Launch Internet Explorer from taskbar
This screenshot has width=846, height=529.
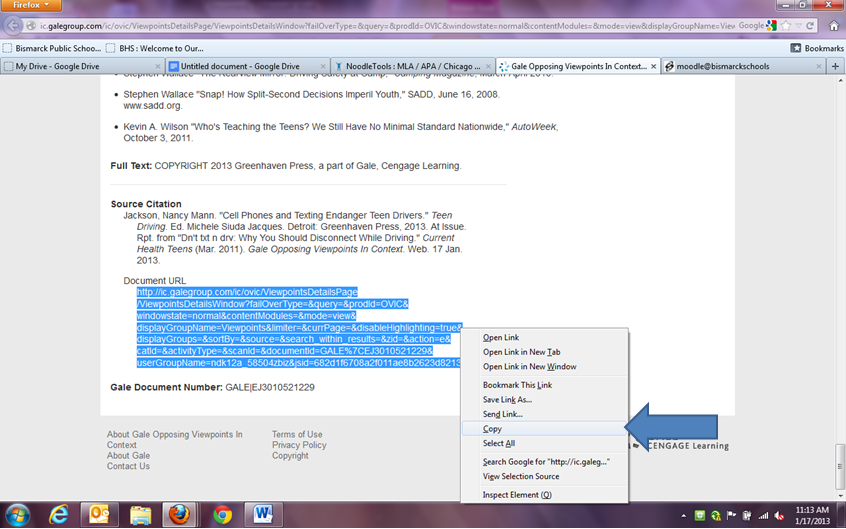58,515
